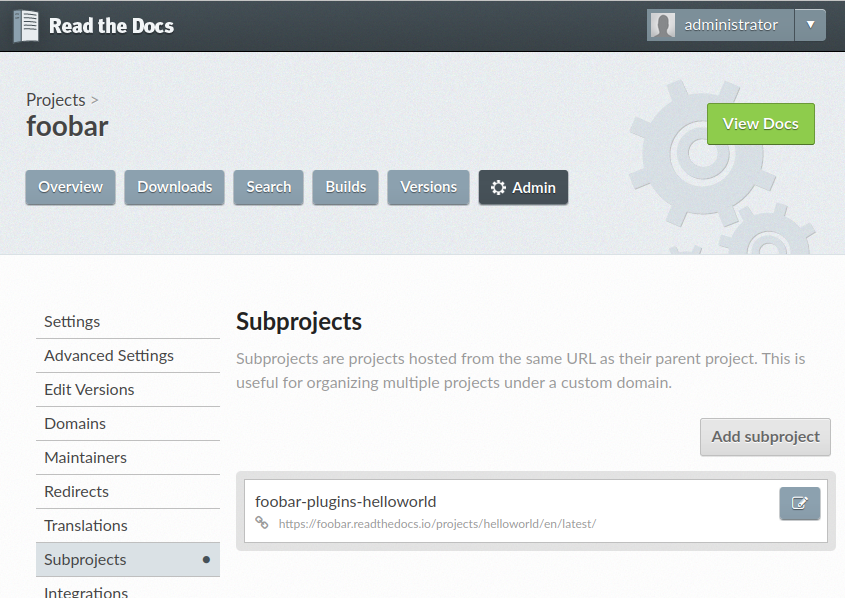Switch to the Versions tab
The image size is (845, 598).
pos(428,187)
